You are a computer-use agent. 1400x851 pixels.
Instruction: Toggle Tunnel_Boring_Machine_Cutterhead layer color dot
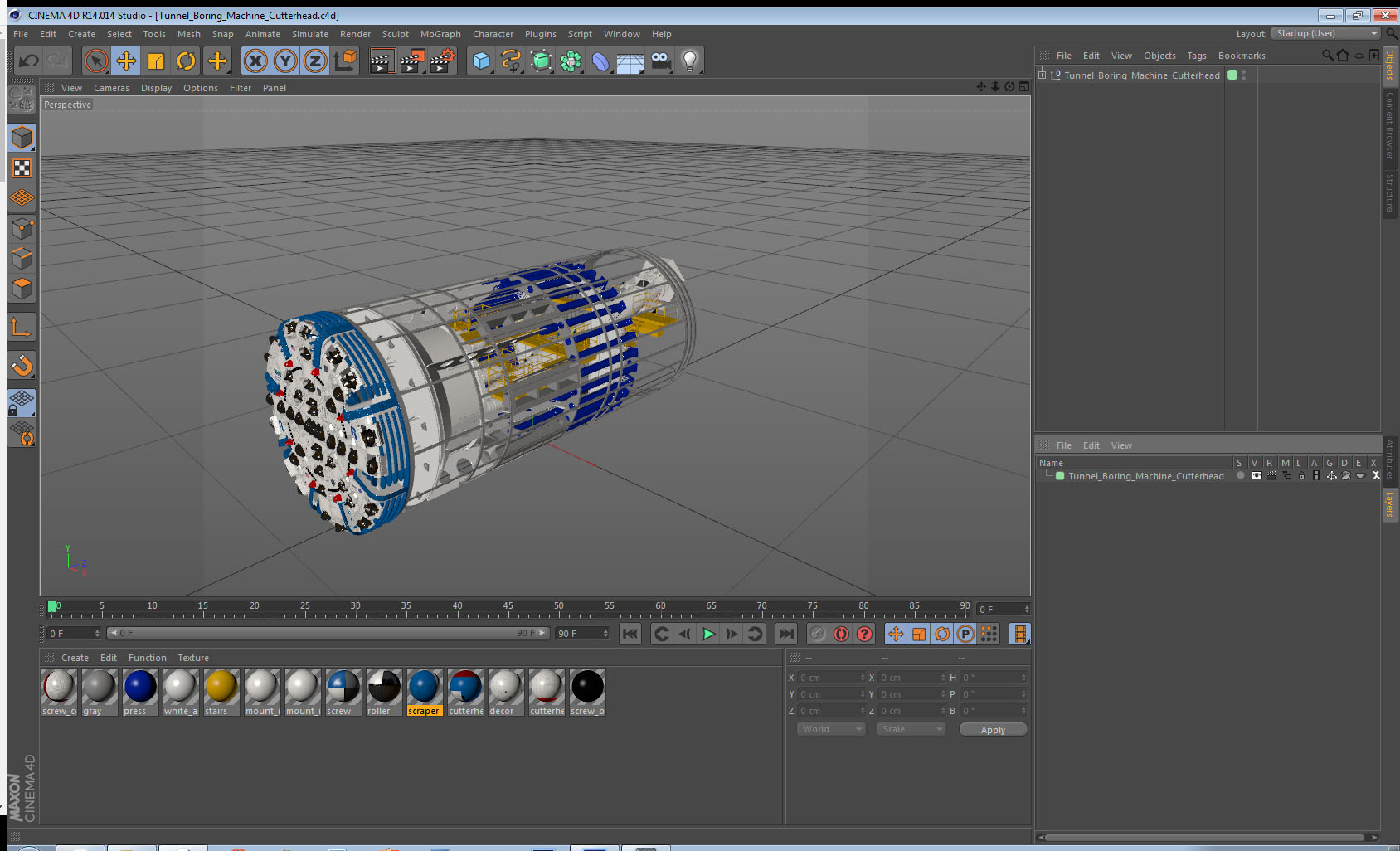[1232, 75]
